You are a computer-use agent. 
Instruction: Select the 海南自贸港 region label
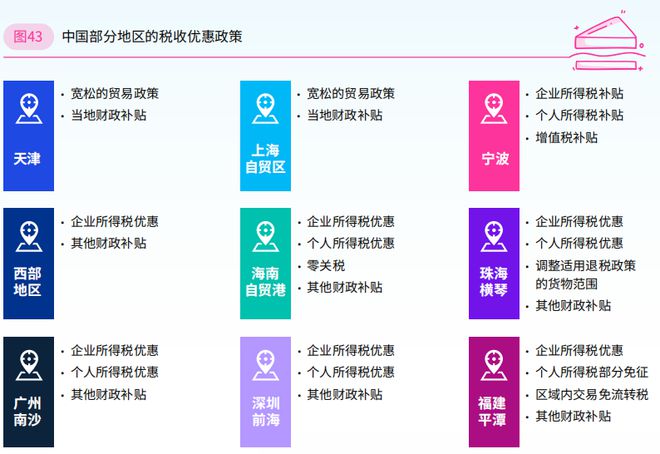[265, 281]
